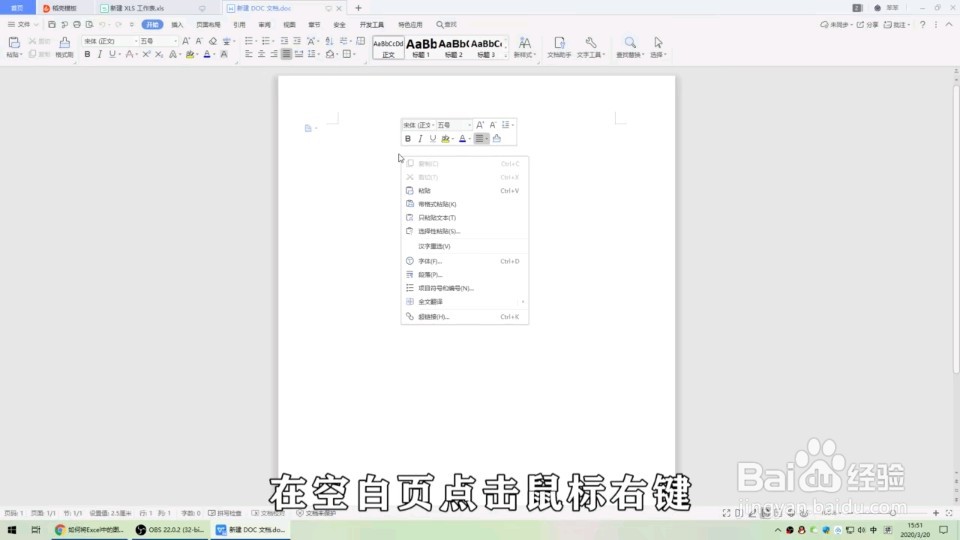Switch to the 引用 ribbon tab
Image resolution: width=960 pixels, height=540 pixels.
(x=239, y=24)
